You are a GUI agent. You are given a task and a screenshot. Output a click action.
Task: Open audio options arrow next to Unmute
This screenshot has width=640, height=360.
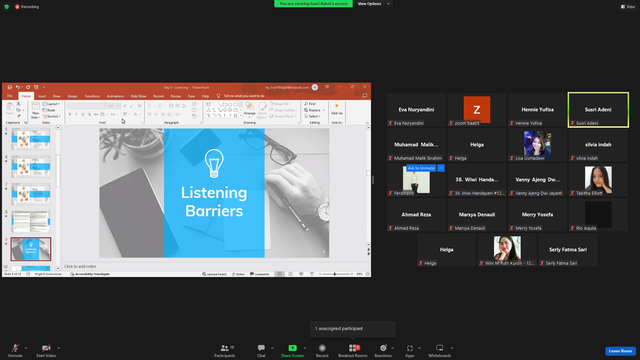click(x=26, y=348)
